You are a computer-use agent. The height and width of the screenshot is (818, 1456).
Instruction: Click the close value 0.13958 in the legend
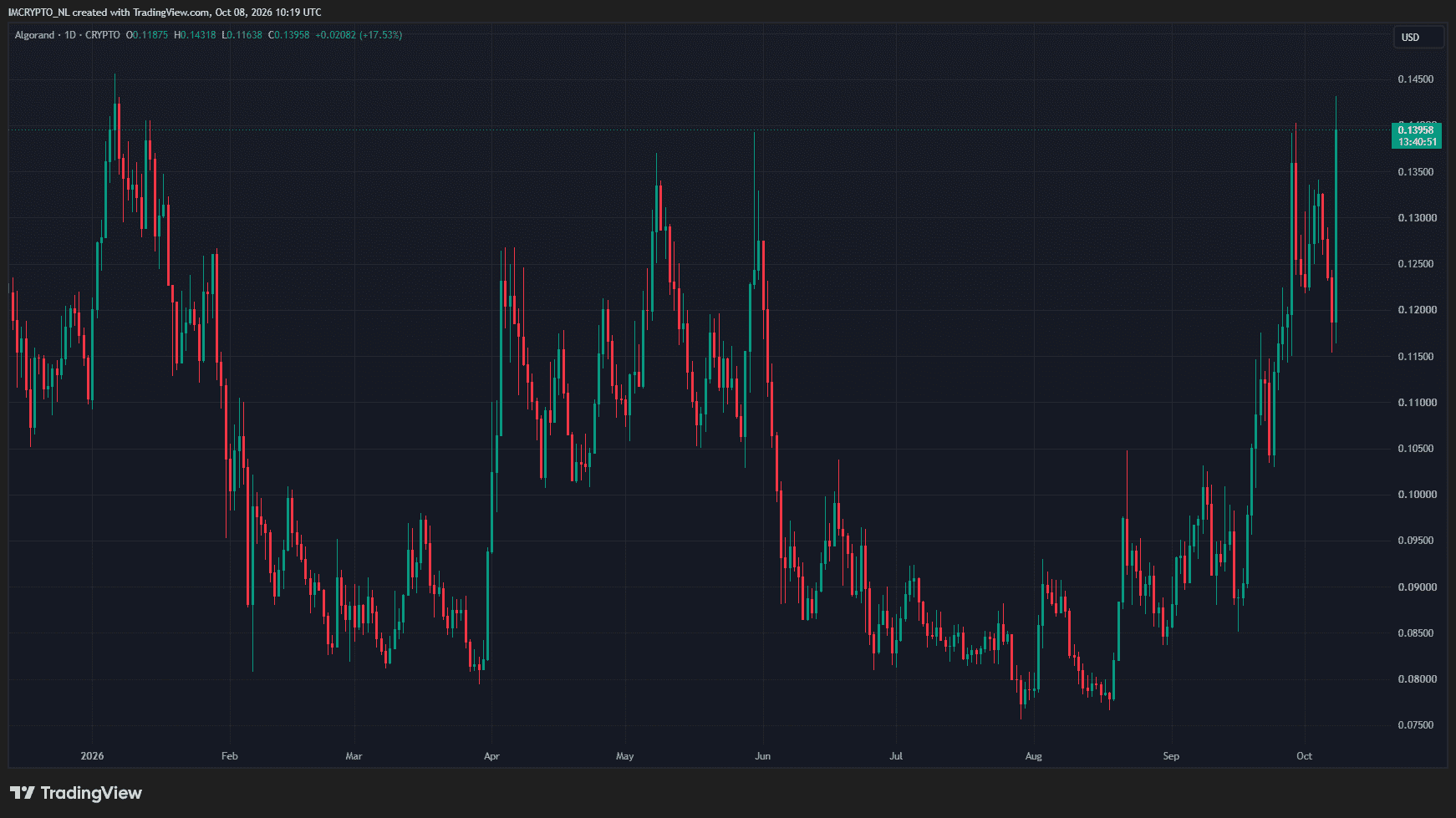289,35
